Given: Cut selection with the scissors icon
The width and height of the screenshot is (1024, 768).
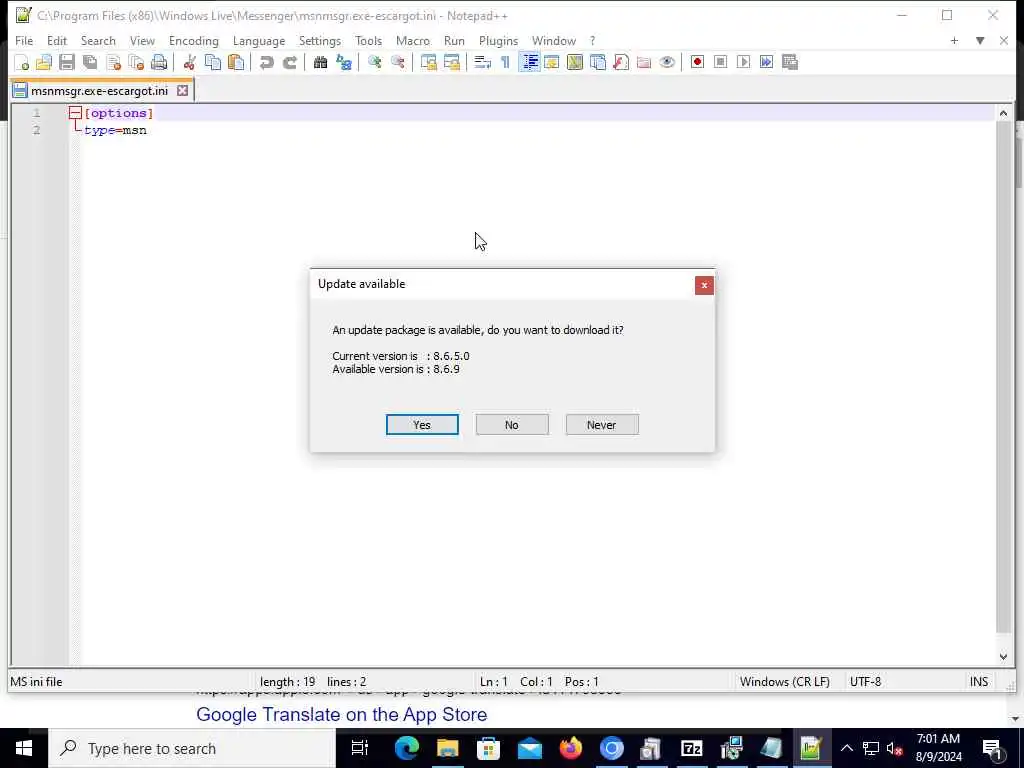Looking at the screenshot, I should (x=189, y=62).
